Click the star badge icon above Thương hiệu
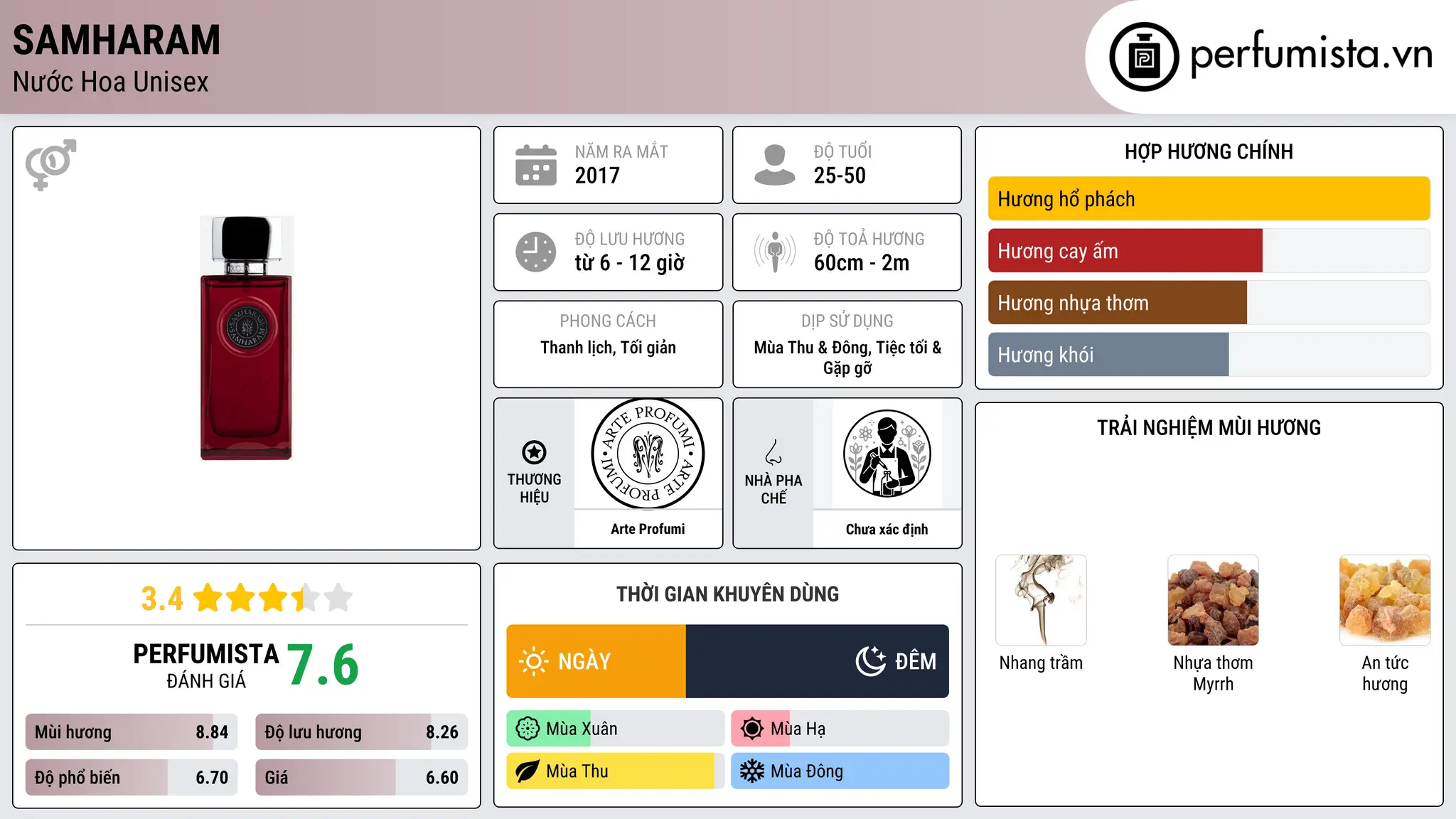This screenshot has width=1456, height=819. coord(534,452)
